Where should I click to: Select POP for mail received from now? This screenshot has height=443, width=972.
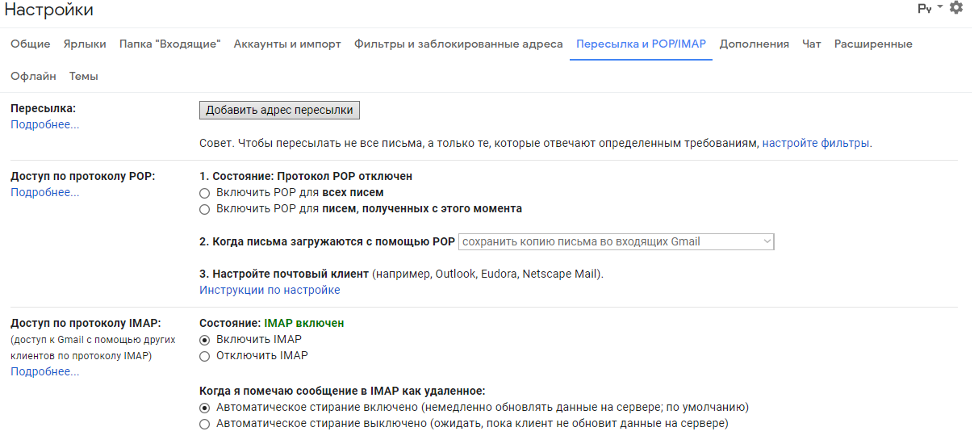pos(205,209)
